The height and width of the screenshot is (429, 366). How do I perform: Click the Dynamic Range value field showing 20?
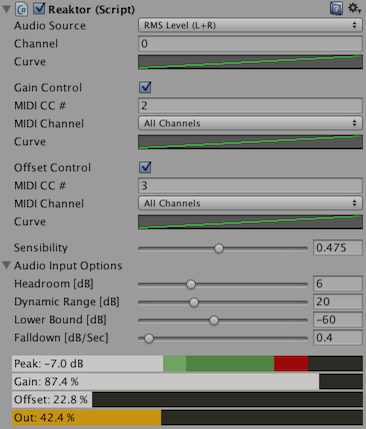338,302
